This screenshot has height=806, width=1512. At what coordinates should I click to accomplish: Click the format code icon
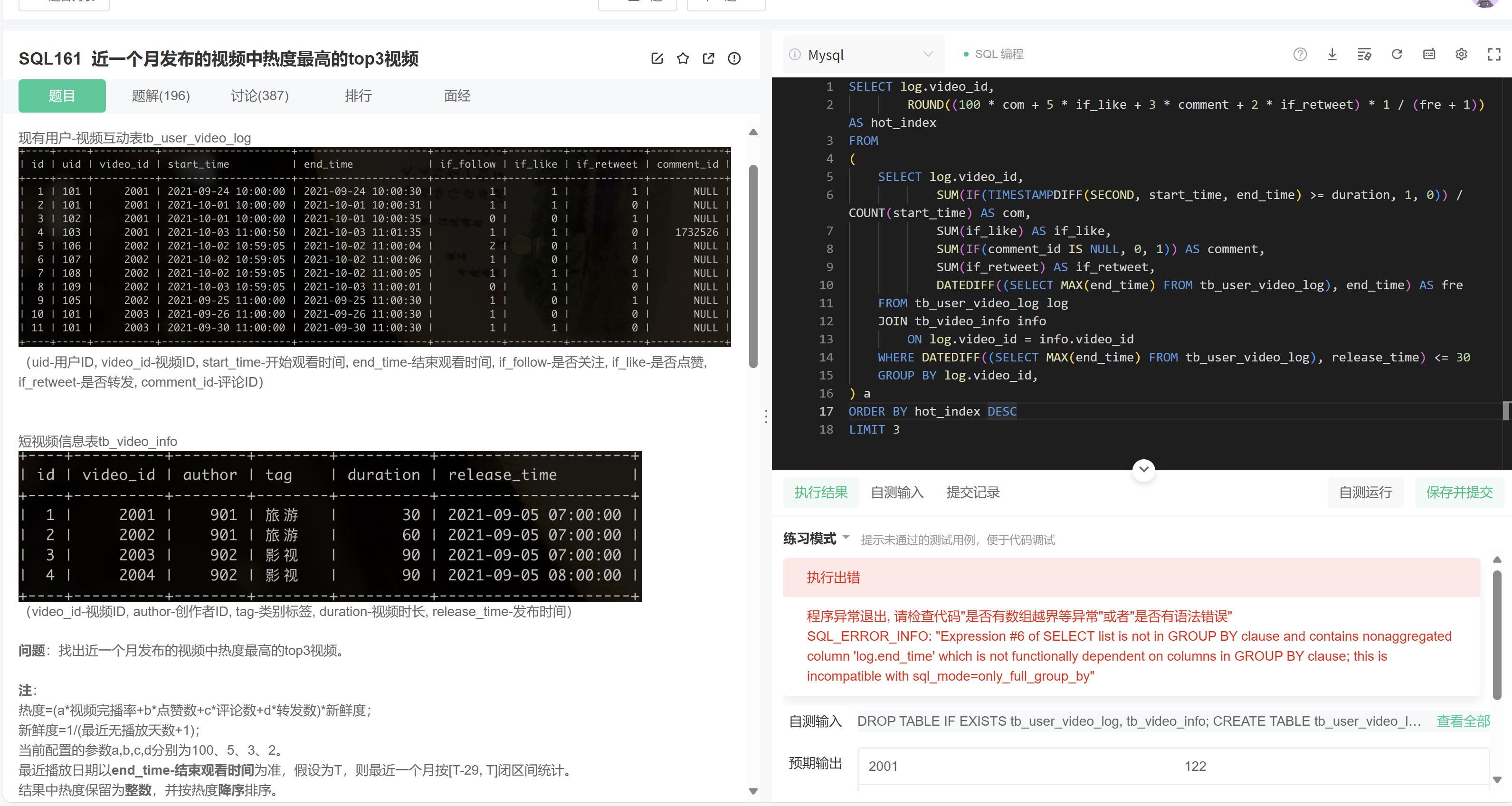1364,55
